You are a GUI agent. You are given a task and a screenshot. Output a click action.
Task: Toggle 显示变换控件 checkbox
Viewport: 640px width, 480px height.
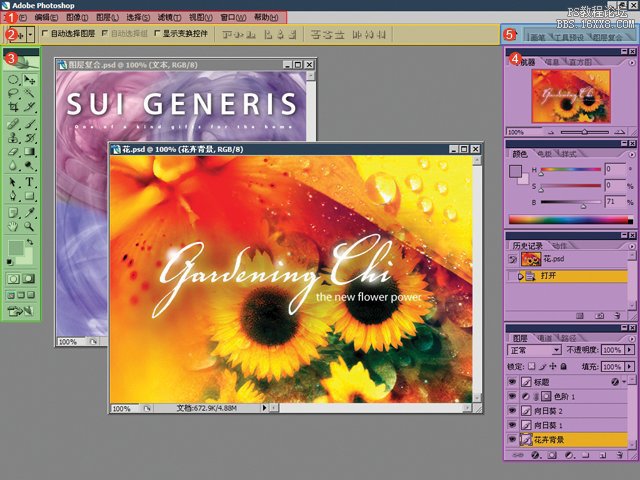coord(158,34)
